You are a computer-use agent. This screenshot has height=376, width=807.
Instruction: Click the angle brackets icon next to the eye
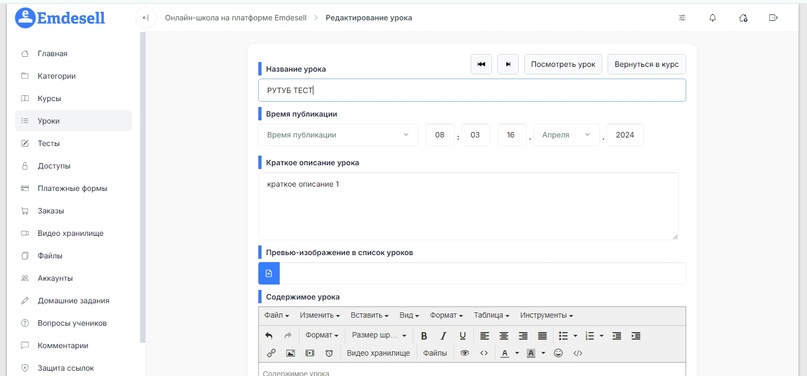pos(483,353)
